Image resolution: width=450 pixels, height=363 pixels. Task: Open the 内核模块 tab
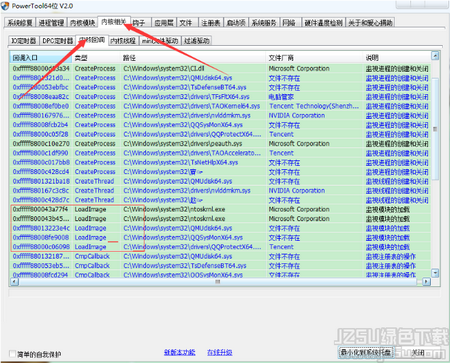pos(83,23)
